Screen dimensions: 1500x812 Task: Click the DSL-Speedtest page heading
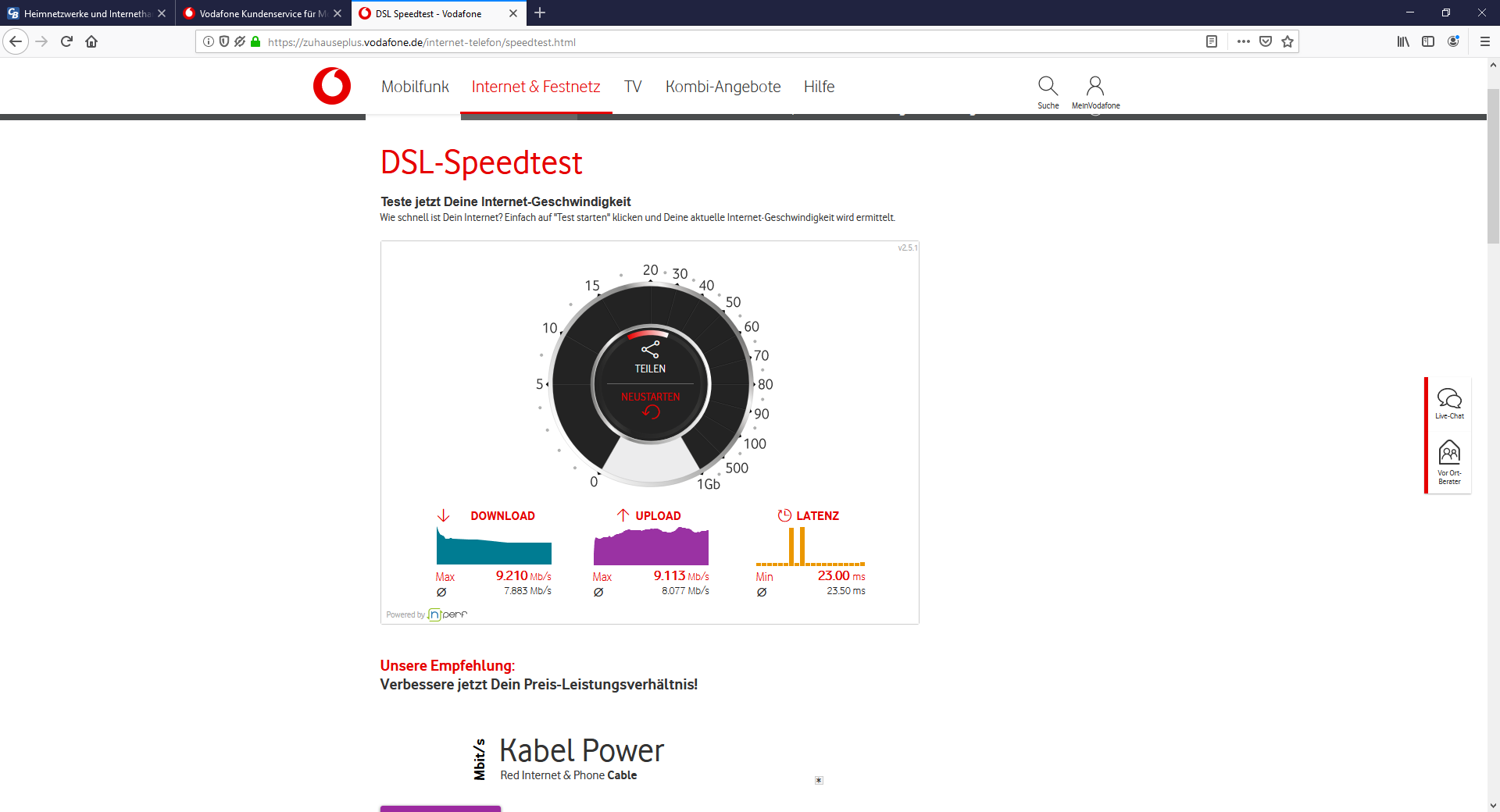(x=481, y=162)
